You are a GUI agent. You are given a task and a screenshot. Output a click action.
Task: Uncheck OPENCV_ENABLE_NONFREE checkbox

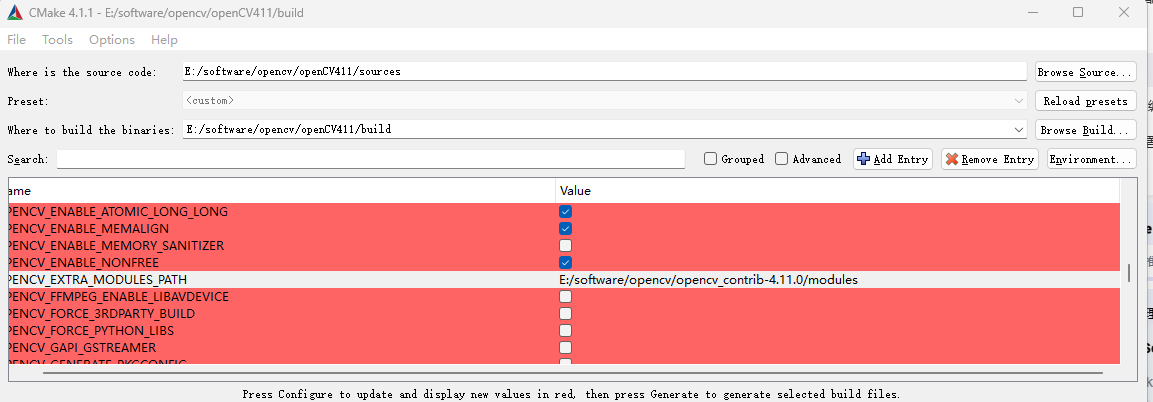pyautogui.click(x=565, y=262)
